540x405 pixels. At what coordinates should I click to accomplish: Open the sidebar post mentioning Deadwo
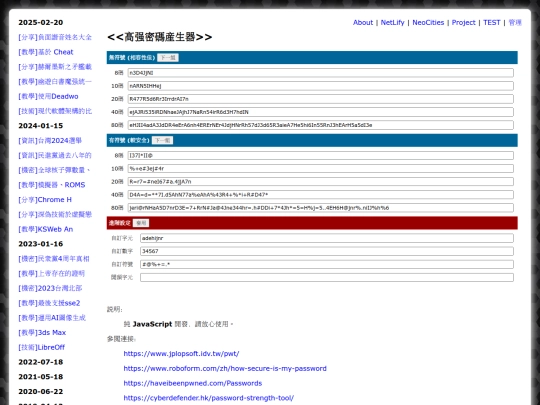tap(48, 96)
